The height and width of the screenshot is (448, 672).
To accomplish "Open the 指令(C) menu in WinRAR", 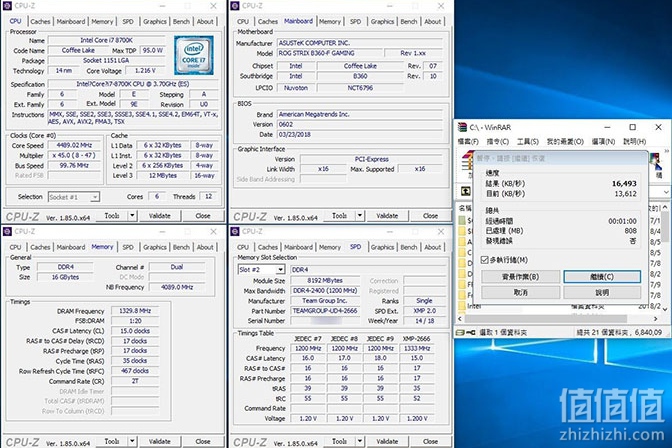I will point(498,141).
